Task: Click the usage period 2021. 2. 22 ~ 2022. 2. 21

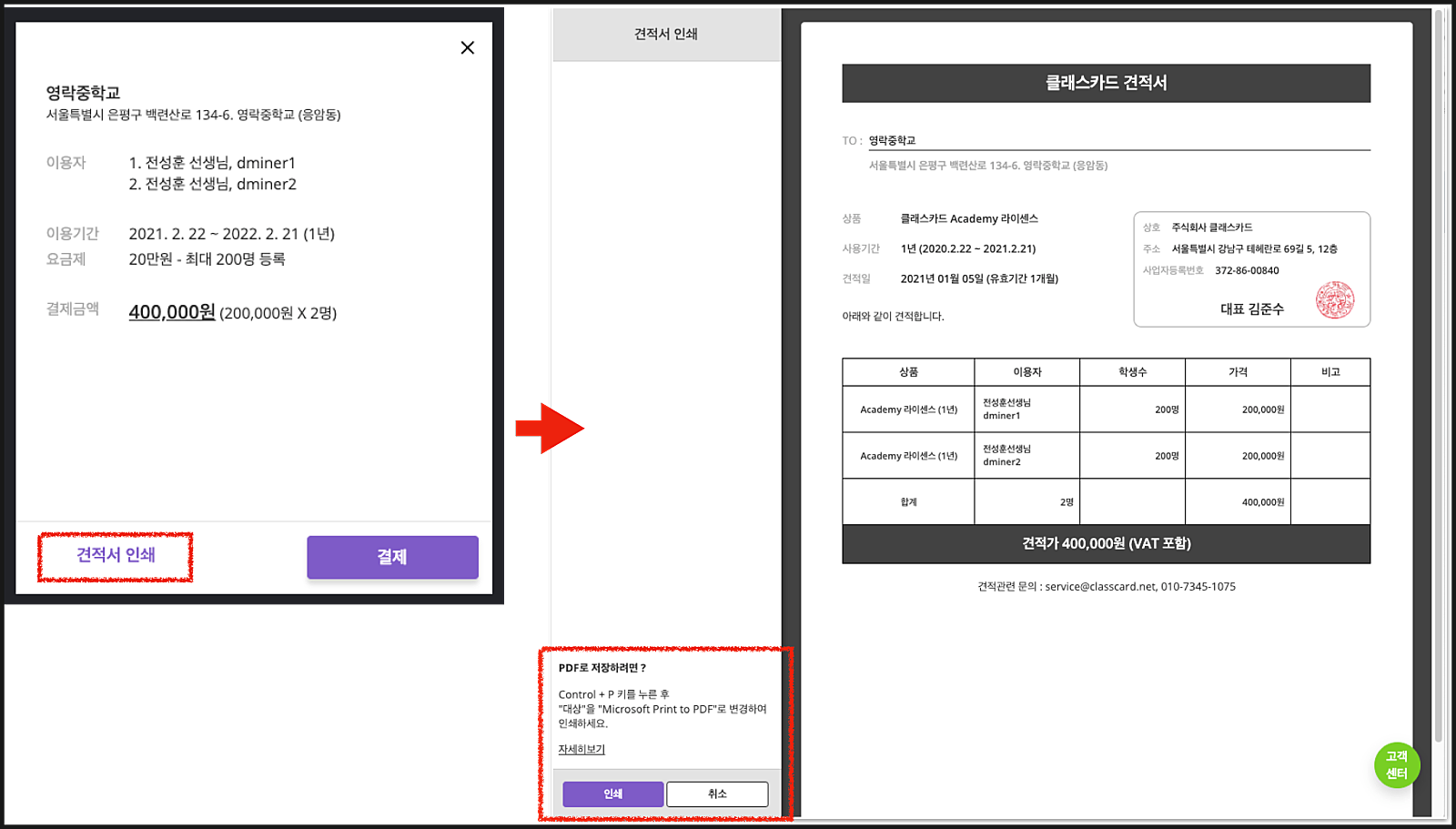Action: click(x=231, y=234)
